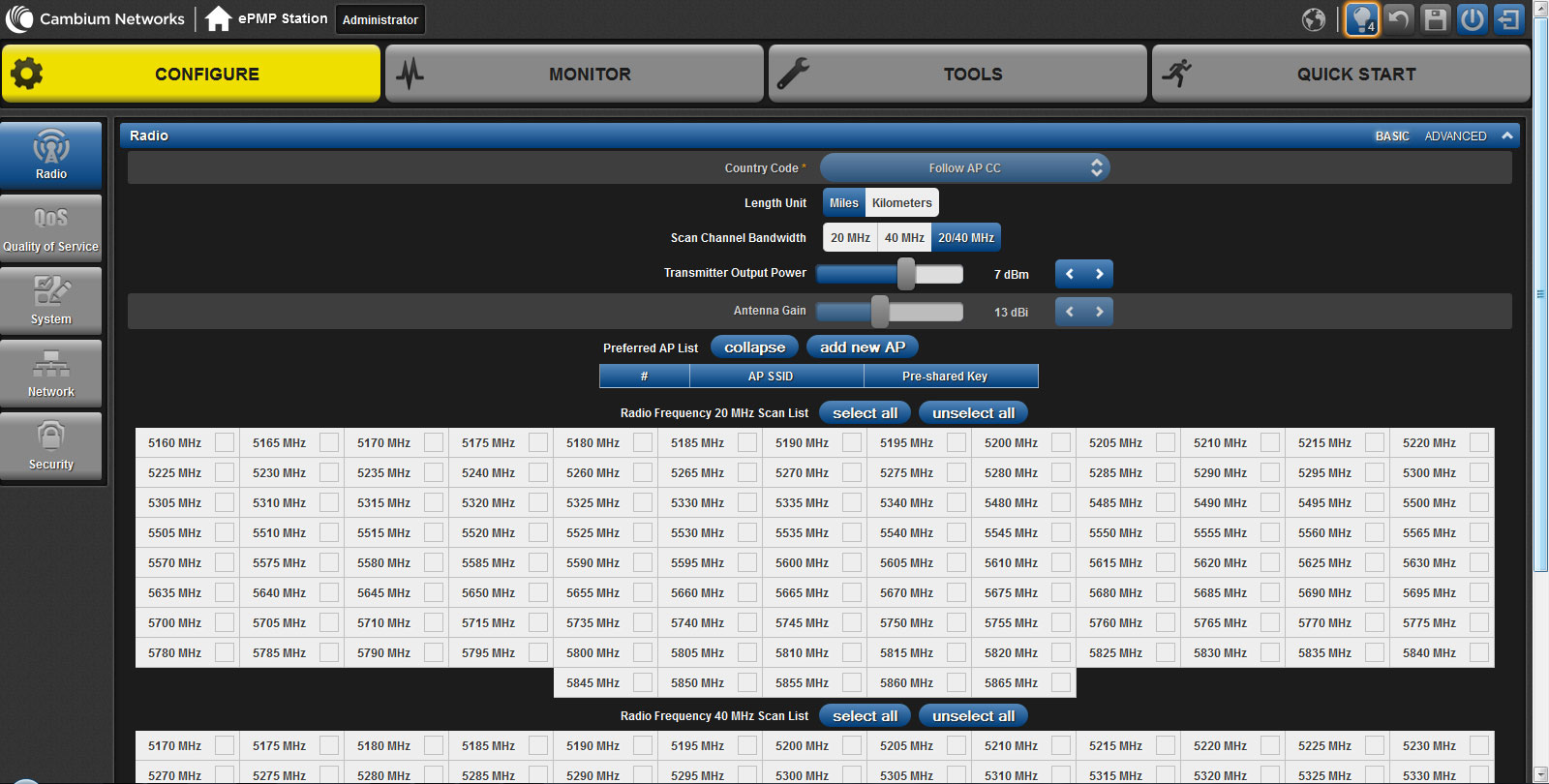Check the 5160 MHz frequency checkbox
1549x784 pixels.
click(225, 442)
